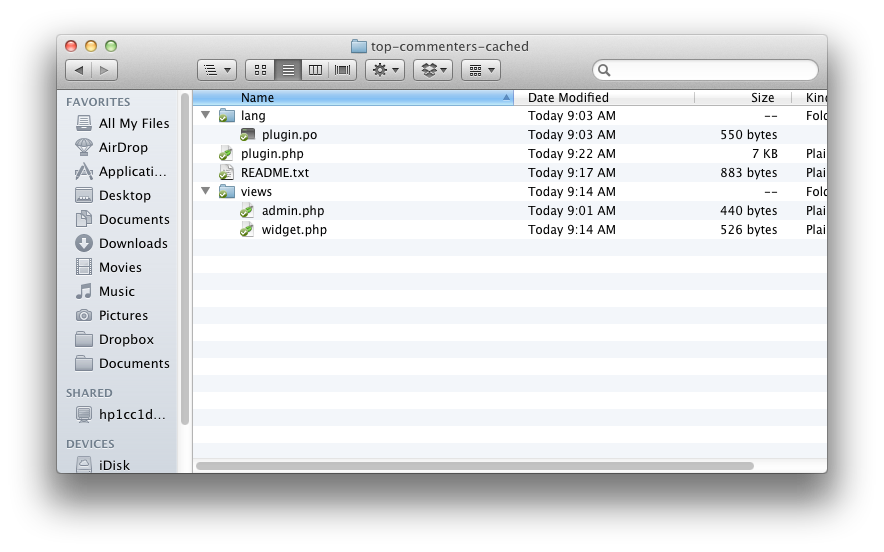Viewport: 884px width, 552px height.
Task: Click the FAVORITES sidebar heading
Action: pyautogui.click(x=98, y=102)
